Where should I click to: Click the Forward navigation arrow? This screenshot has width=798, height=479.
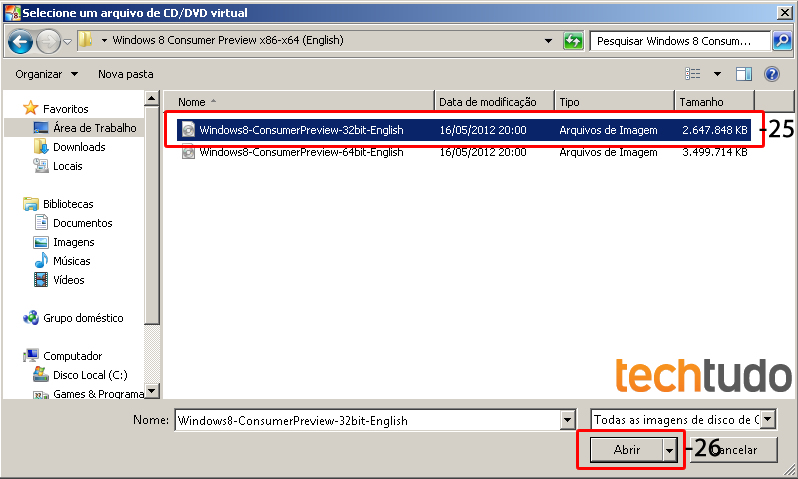[49, 41]
